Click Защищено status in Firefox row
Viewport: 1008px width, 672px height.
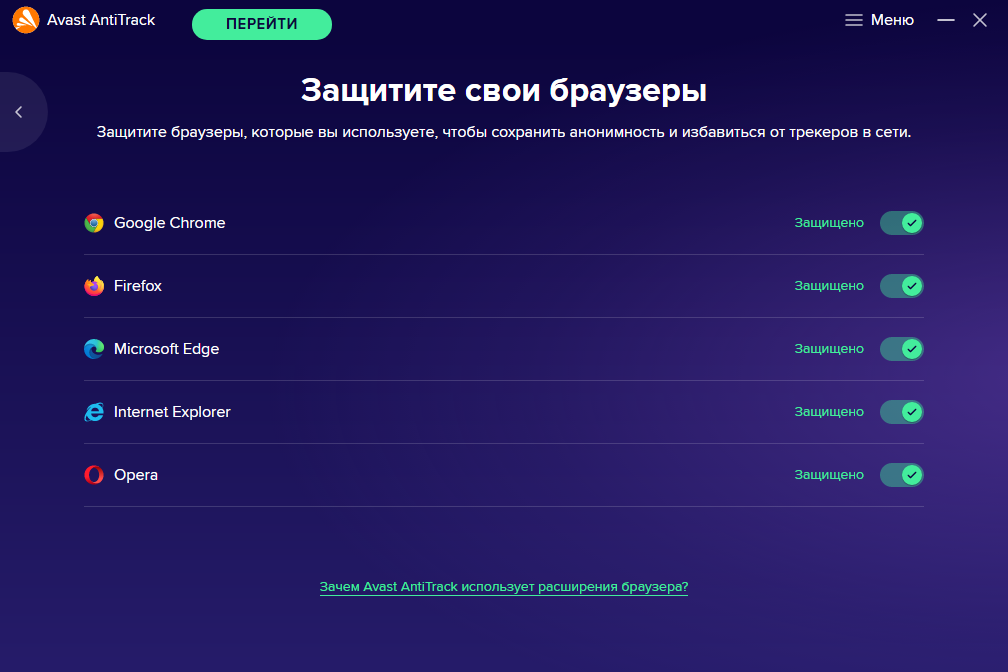[x=829, y=286]
